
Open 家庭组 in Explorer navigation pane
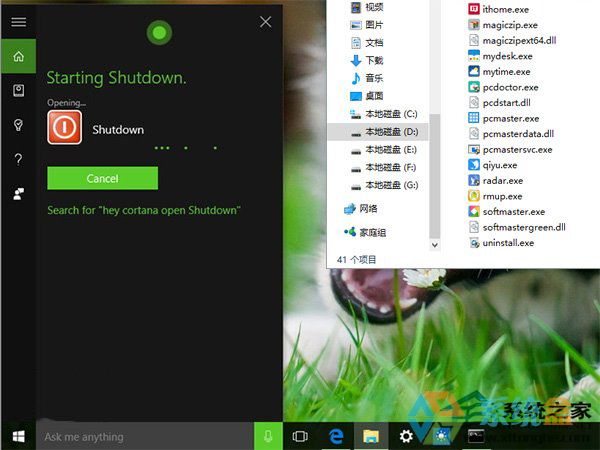[365, 232]
